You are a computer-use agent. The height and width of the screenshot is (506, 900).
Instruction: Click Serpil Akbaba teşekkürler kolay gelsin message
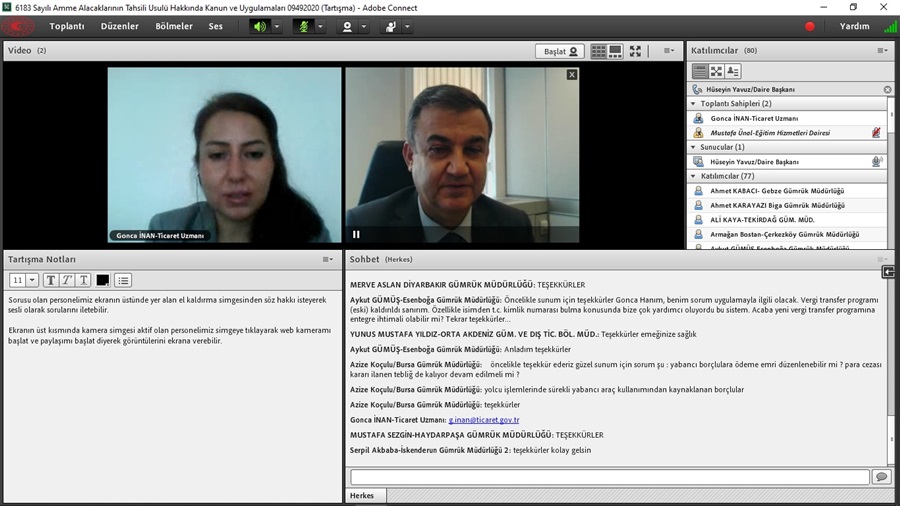pos(470,450)
